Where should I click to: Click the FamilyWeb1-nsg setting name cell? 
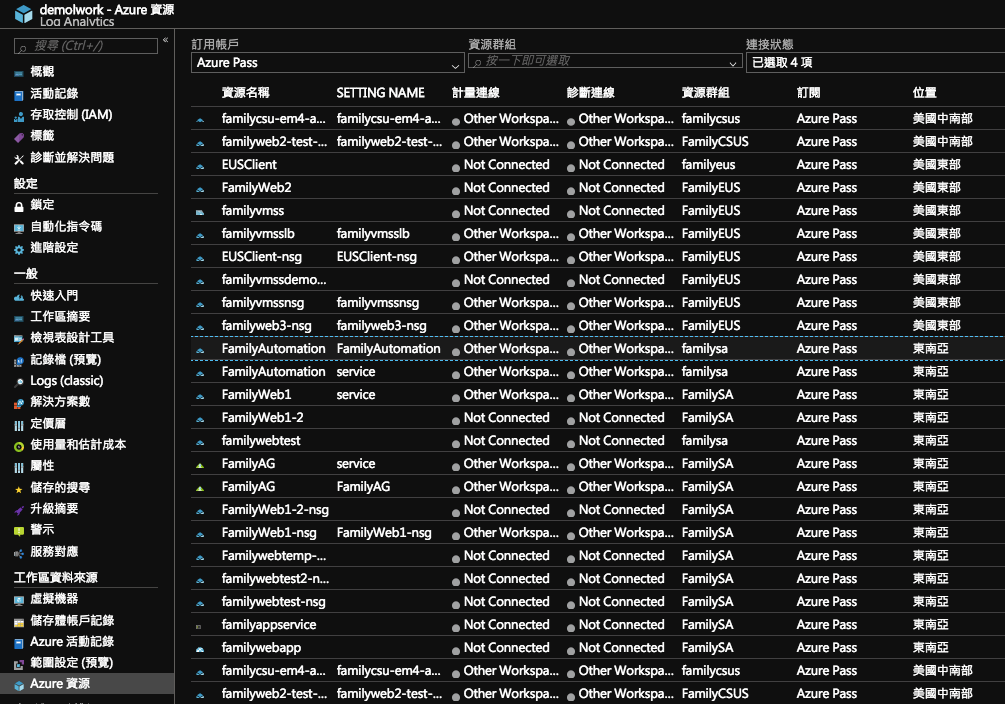coord(384,533)
